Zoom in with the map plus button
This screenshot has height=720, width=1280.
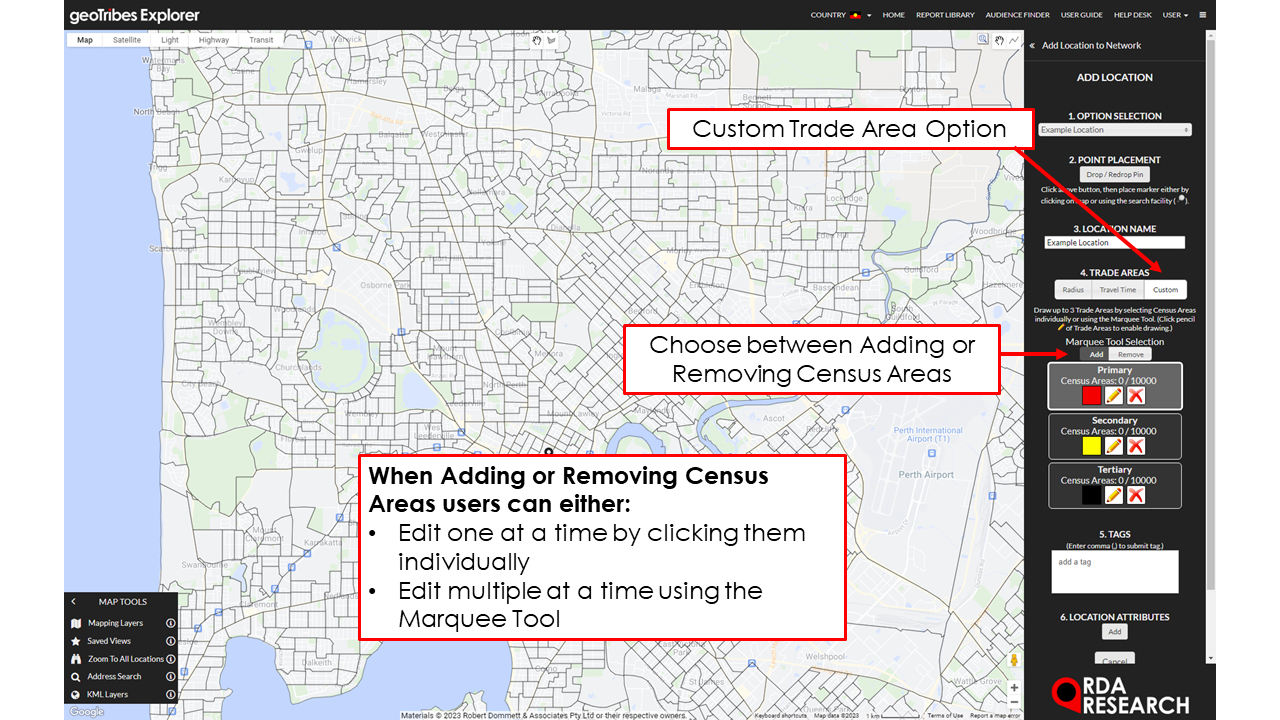[x=1013, y=687]
